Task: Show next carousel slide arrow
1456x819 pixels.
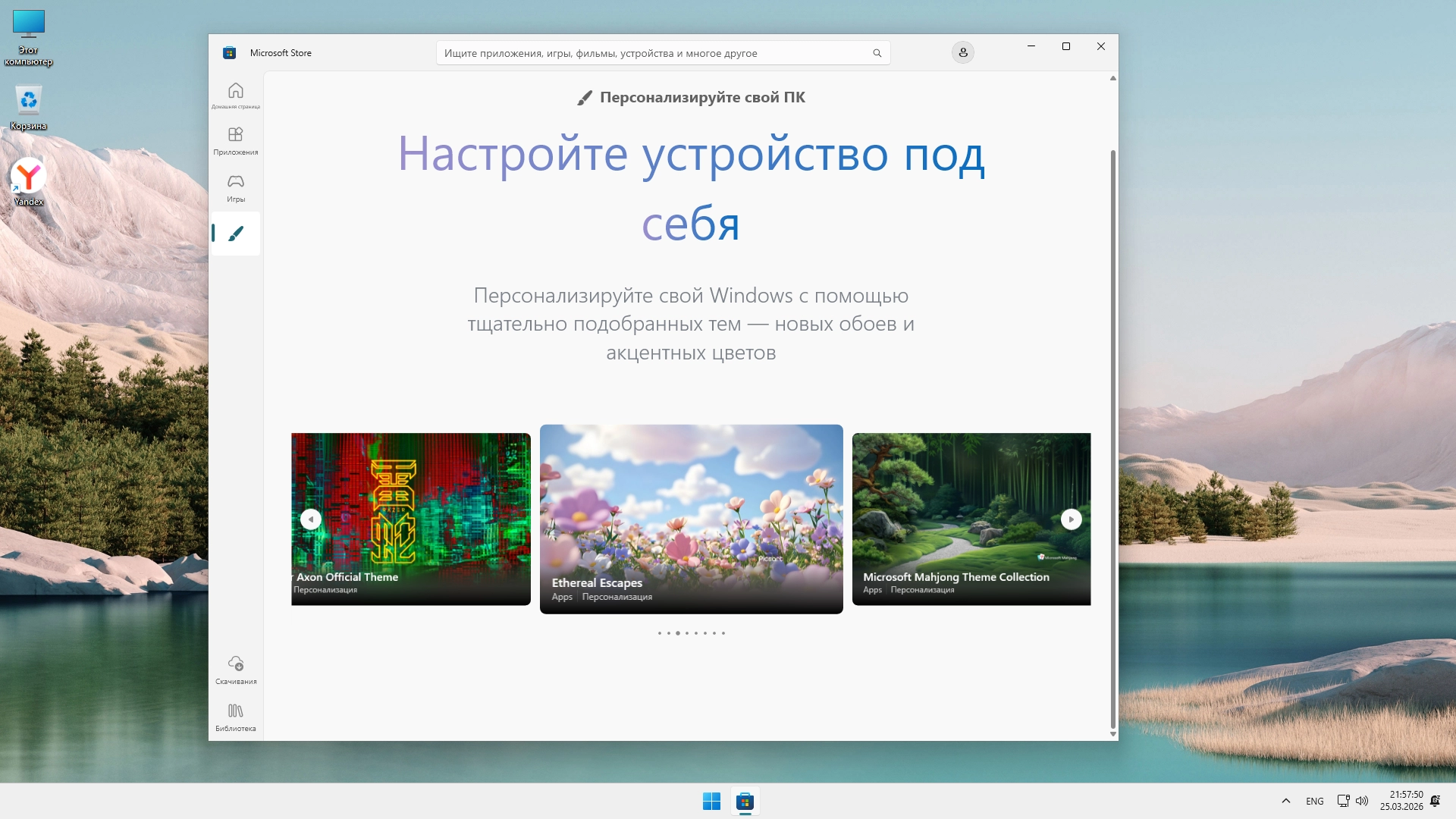Action: (x=1071, y=519)
